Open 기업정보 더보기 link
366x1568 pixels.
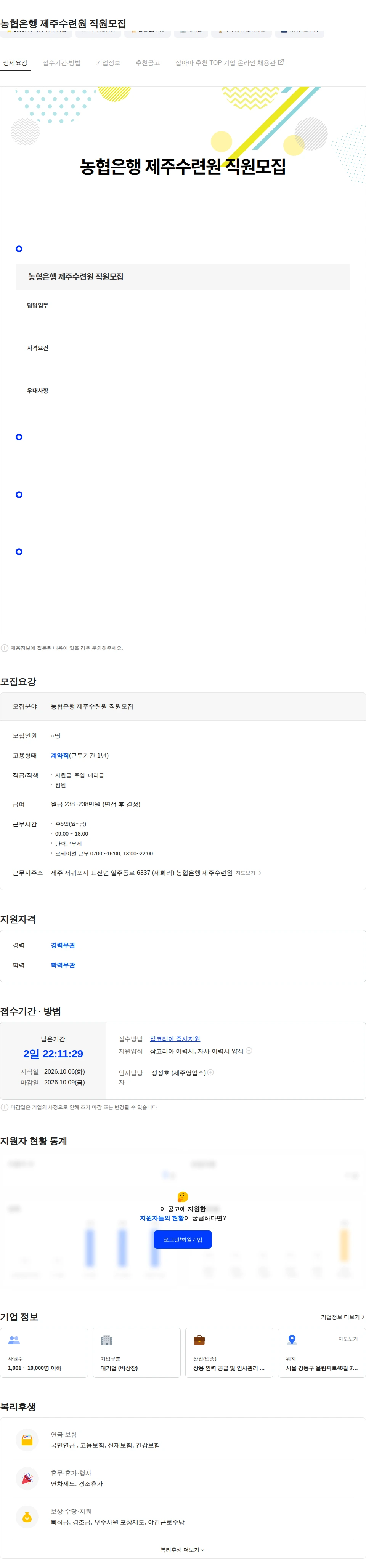tap(343, 1317)
